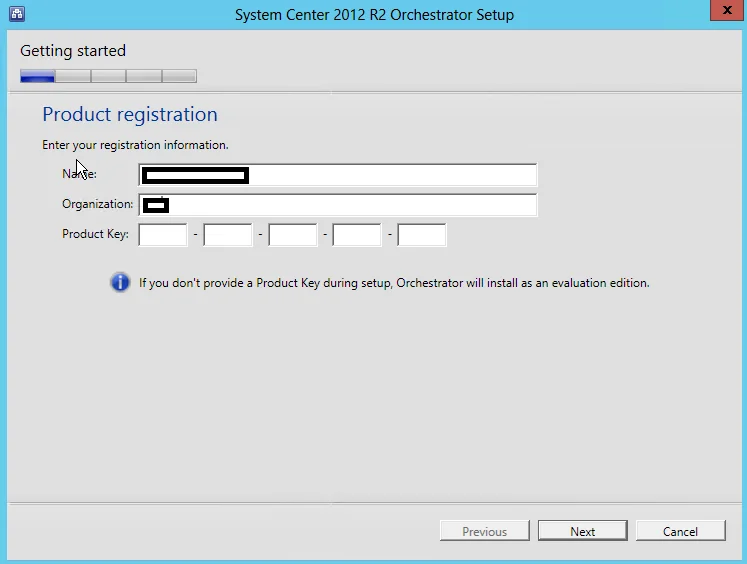This screenshot has width=747, height=564.
Task: Focus the third Product Key box
Action: pyautogui.click(x=293, y=235)
